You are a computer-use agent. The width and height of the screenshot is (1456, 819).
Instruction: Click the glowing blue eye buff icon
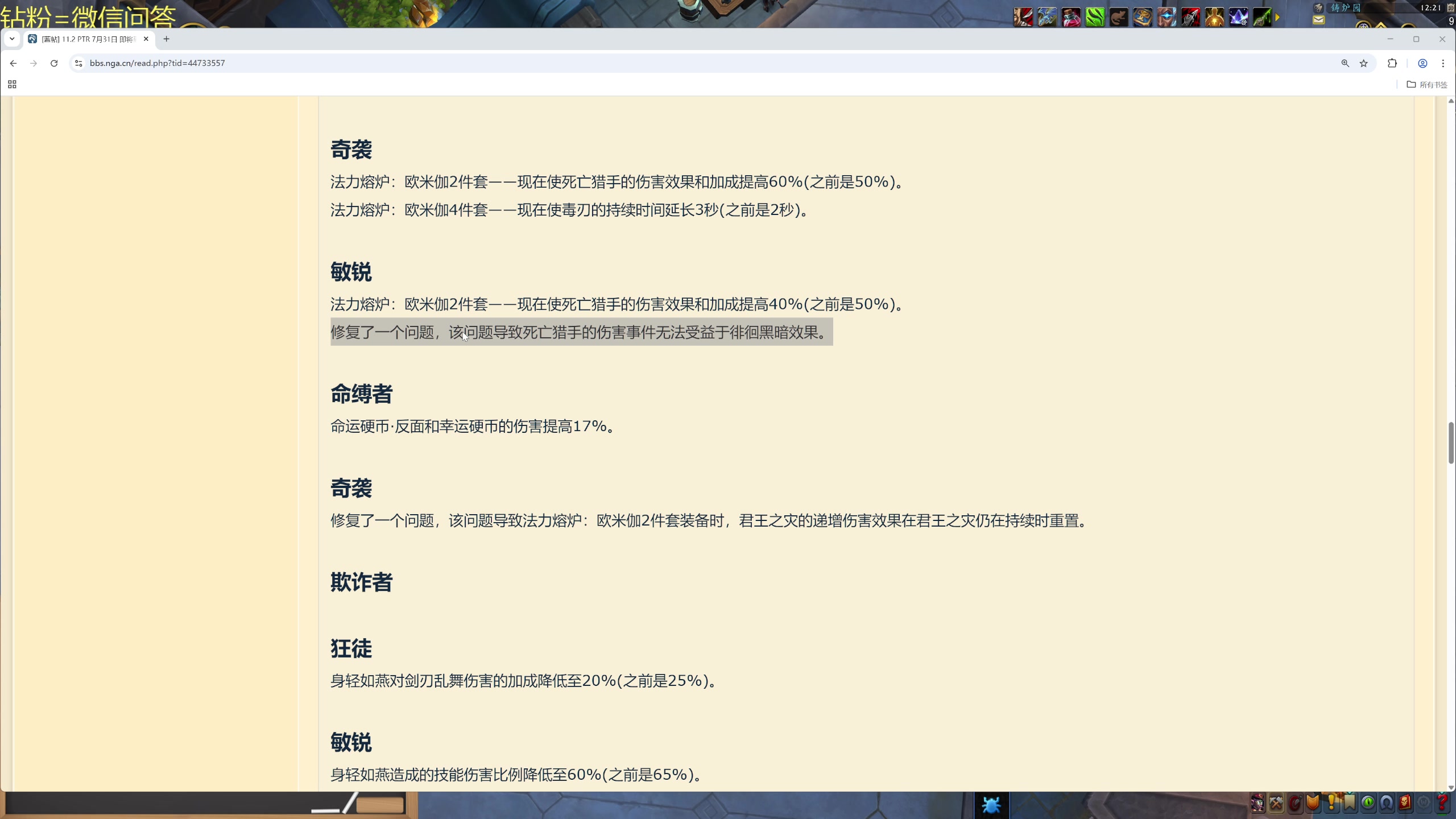[1167, 17]
